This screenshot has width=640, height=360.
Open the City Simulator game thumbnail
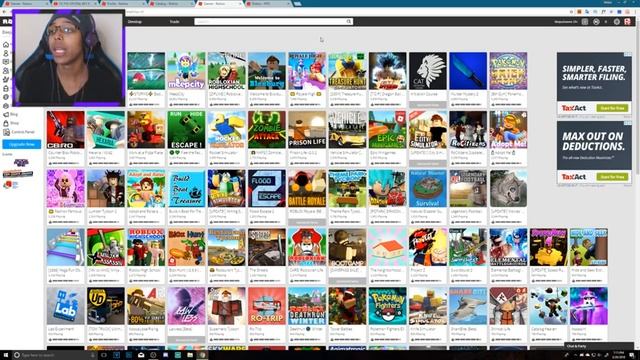click(428, 130)
